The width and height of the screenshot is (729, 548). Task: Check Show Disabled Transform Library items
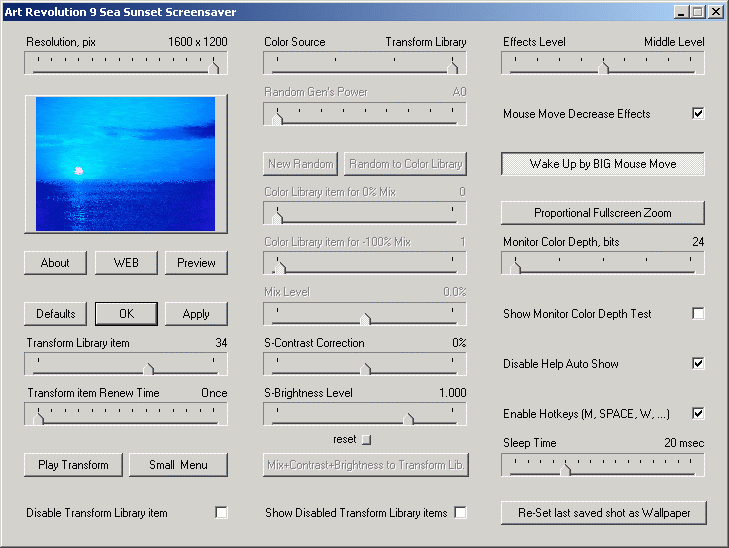pyautogui.click(x=460, y=513)
